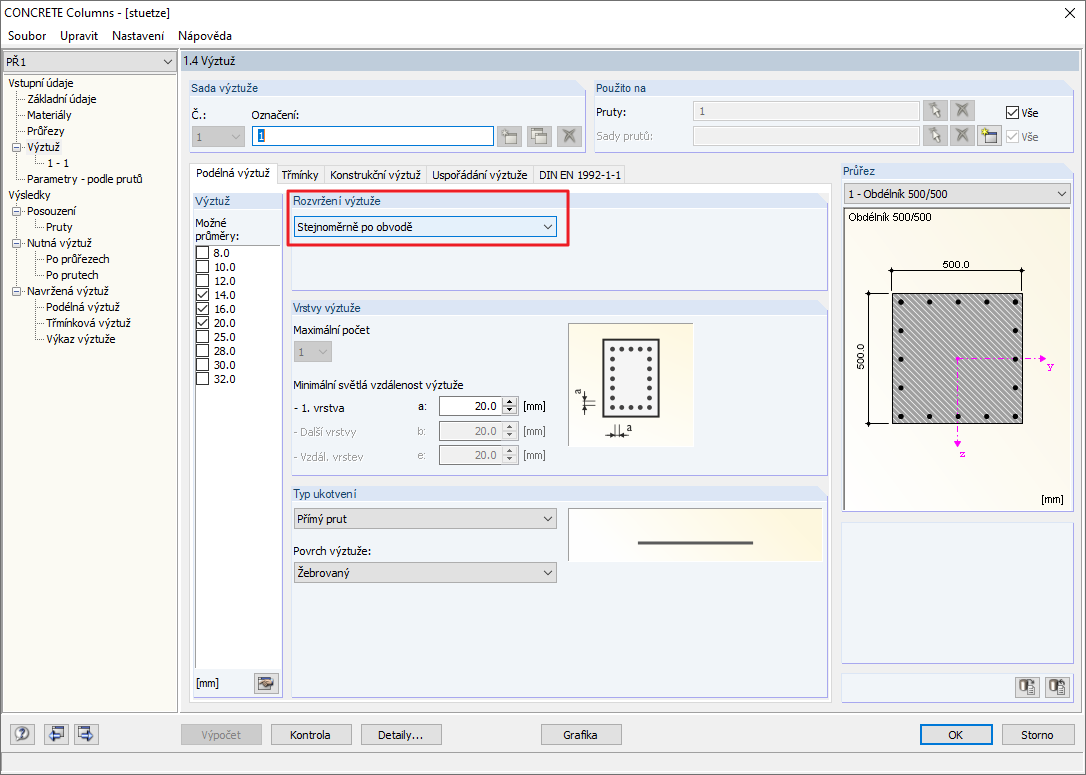The width and height of the screenshot is (1086, 775).
Task: Select Výkaz výztuže in tree
Action: pos(81,339)
